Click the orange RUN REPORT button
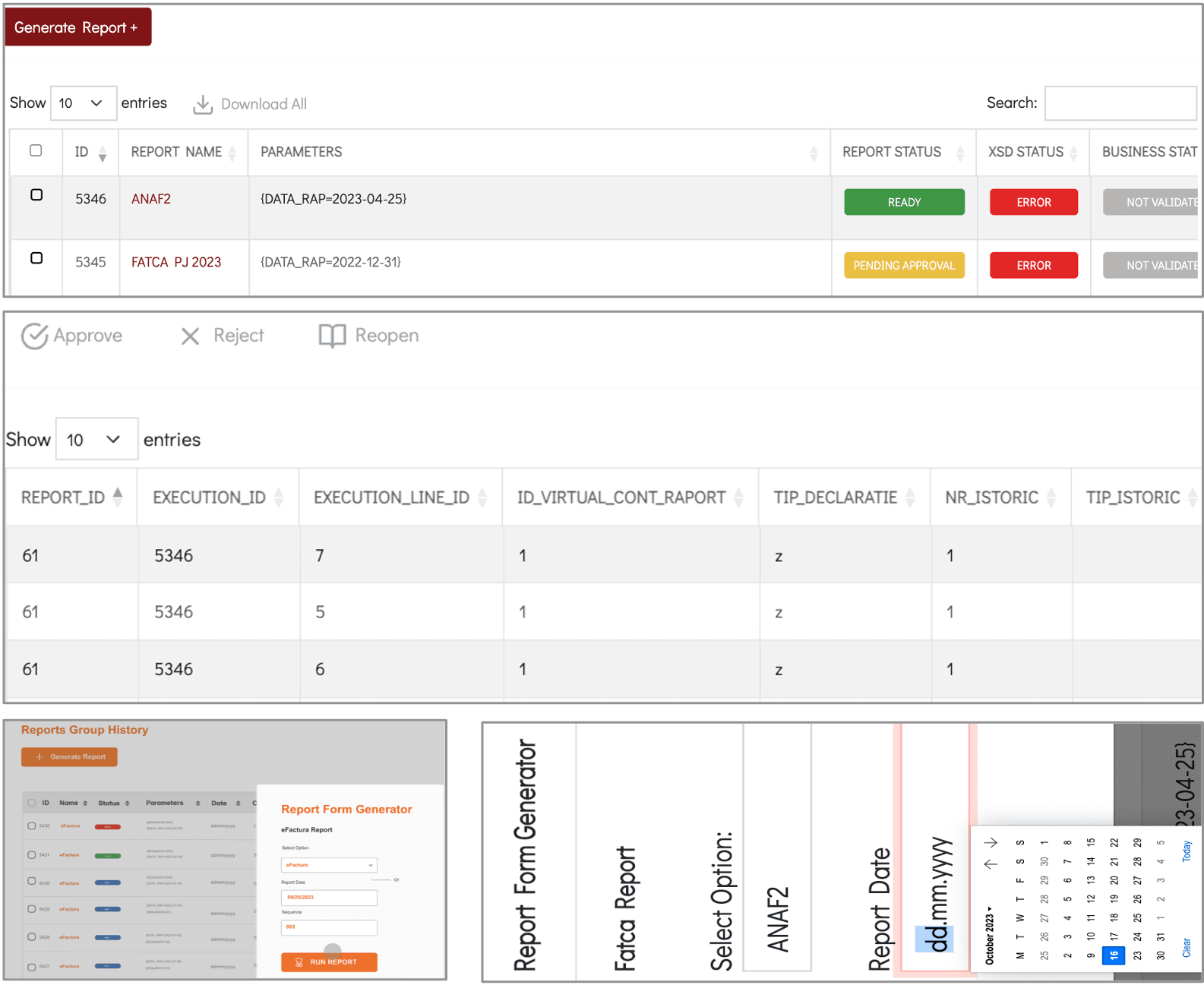This screenshot has height=985, width=1204. [x=329, y=962]
